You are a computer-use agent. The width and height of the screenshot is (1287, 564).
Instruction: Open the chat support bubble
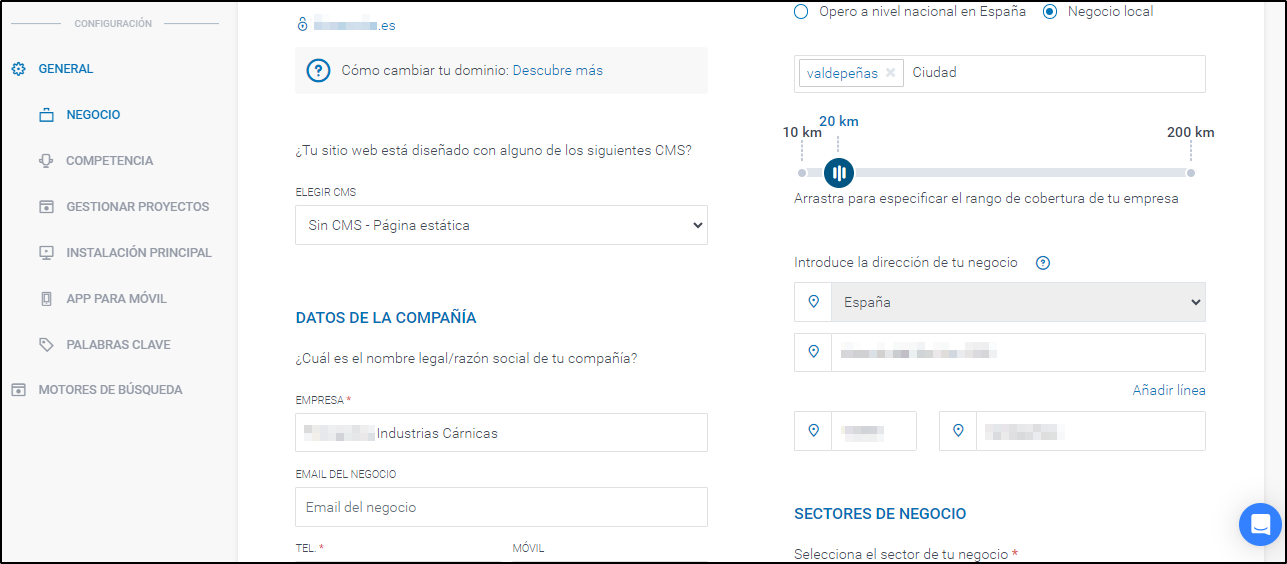tap(1259, 524)
